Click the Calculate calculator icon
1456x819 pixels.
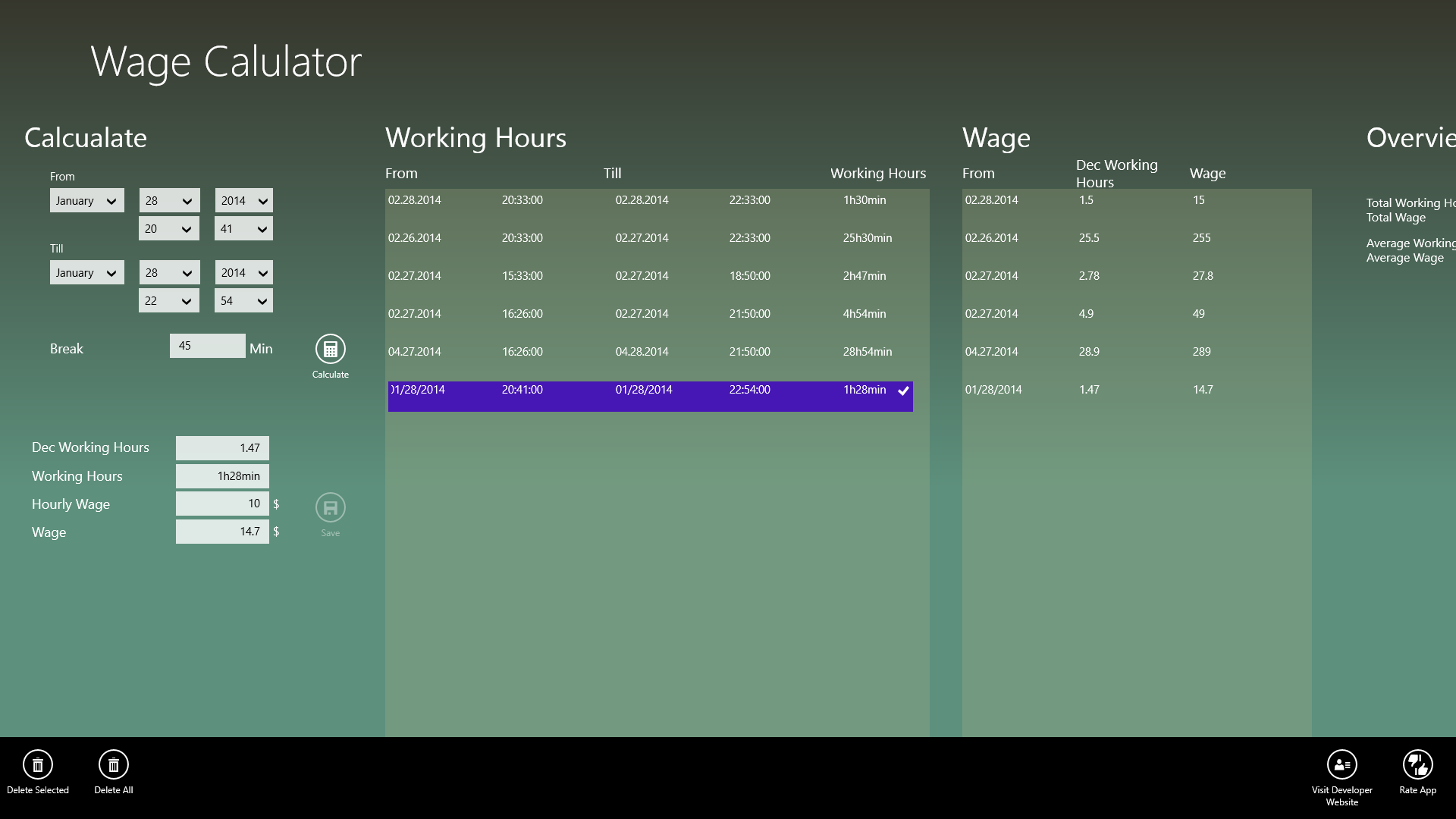click(330, 350)
